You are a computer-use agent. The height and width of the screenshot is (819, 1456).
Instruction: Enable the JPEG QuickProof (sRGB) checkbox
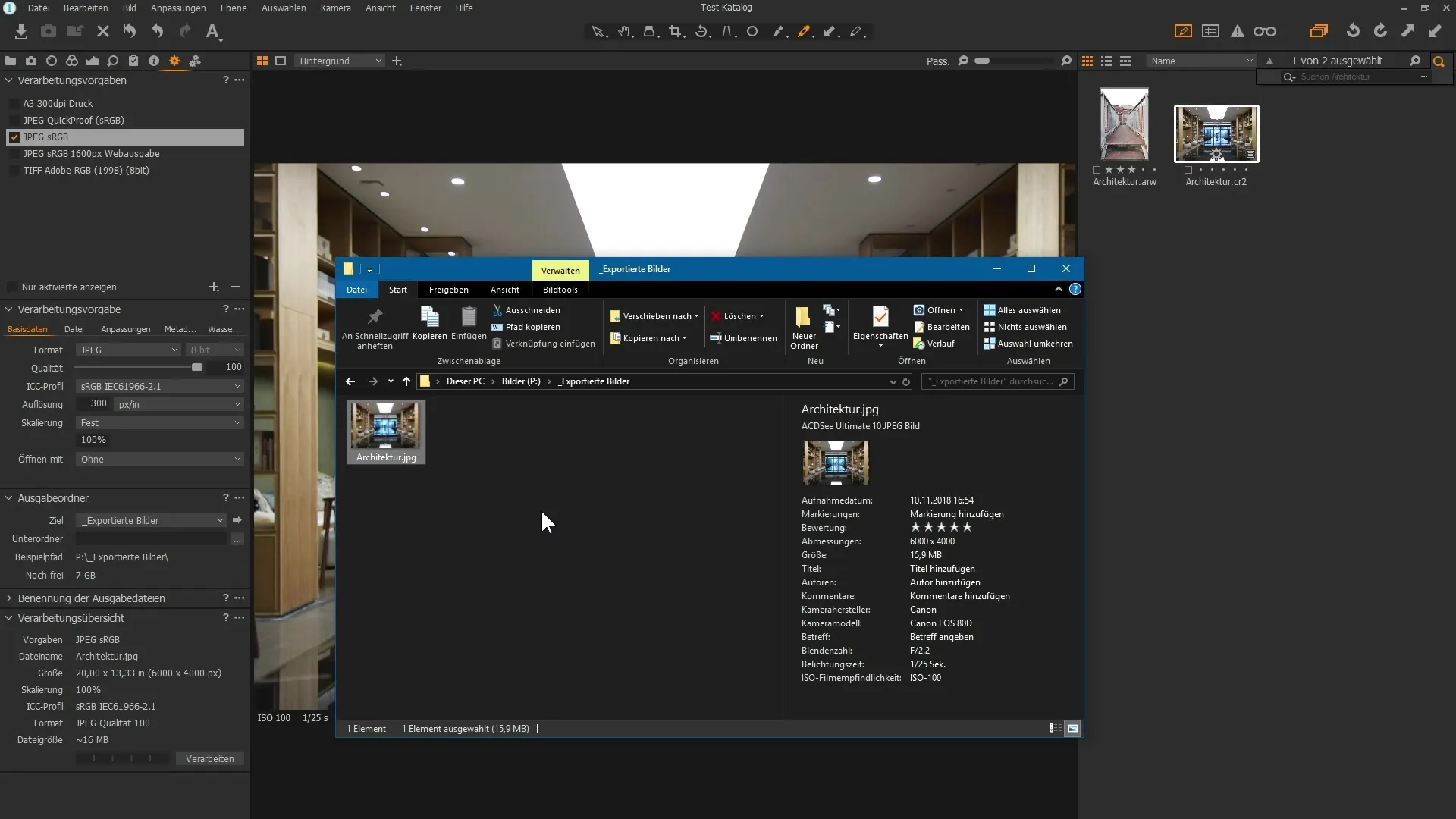pos(14,121)
